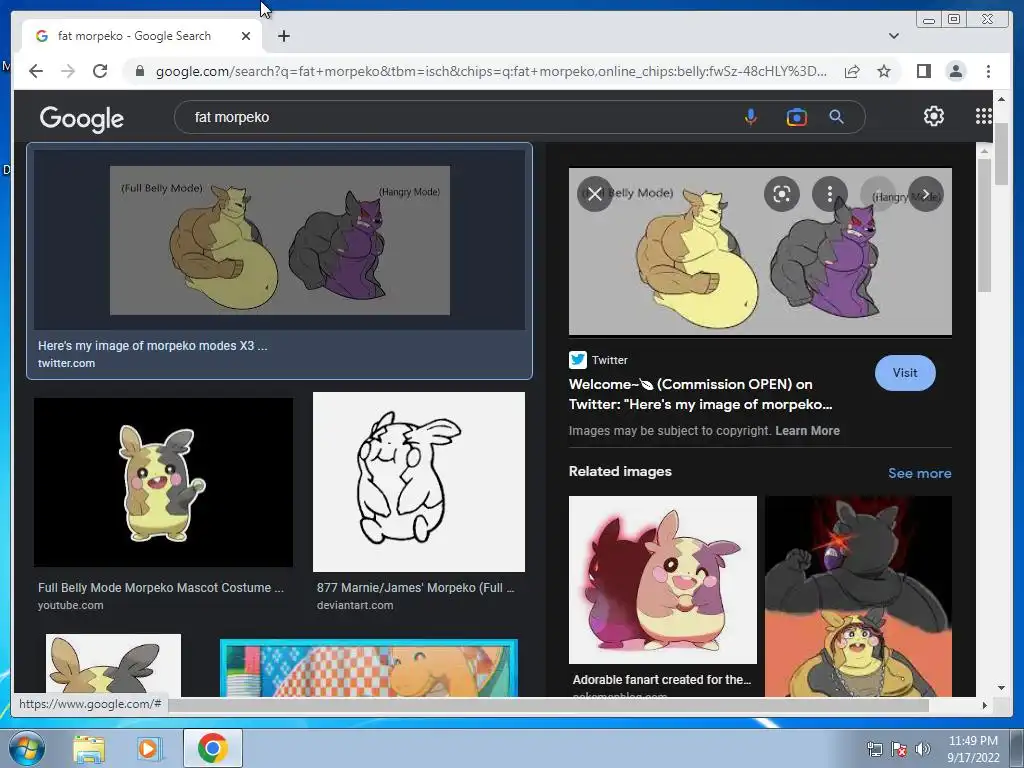Click the browser forward arrow
The image size is (1024, 768).
click(x=68, y=71)
